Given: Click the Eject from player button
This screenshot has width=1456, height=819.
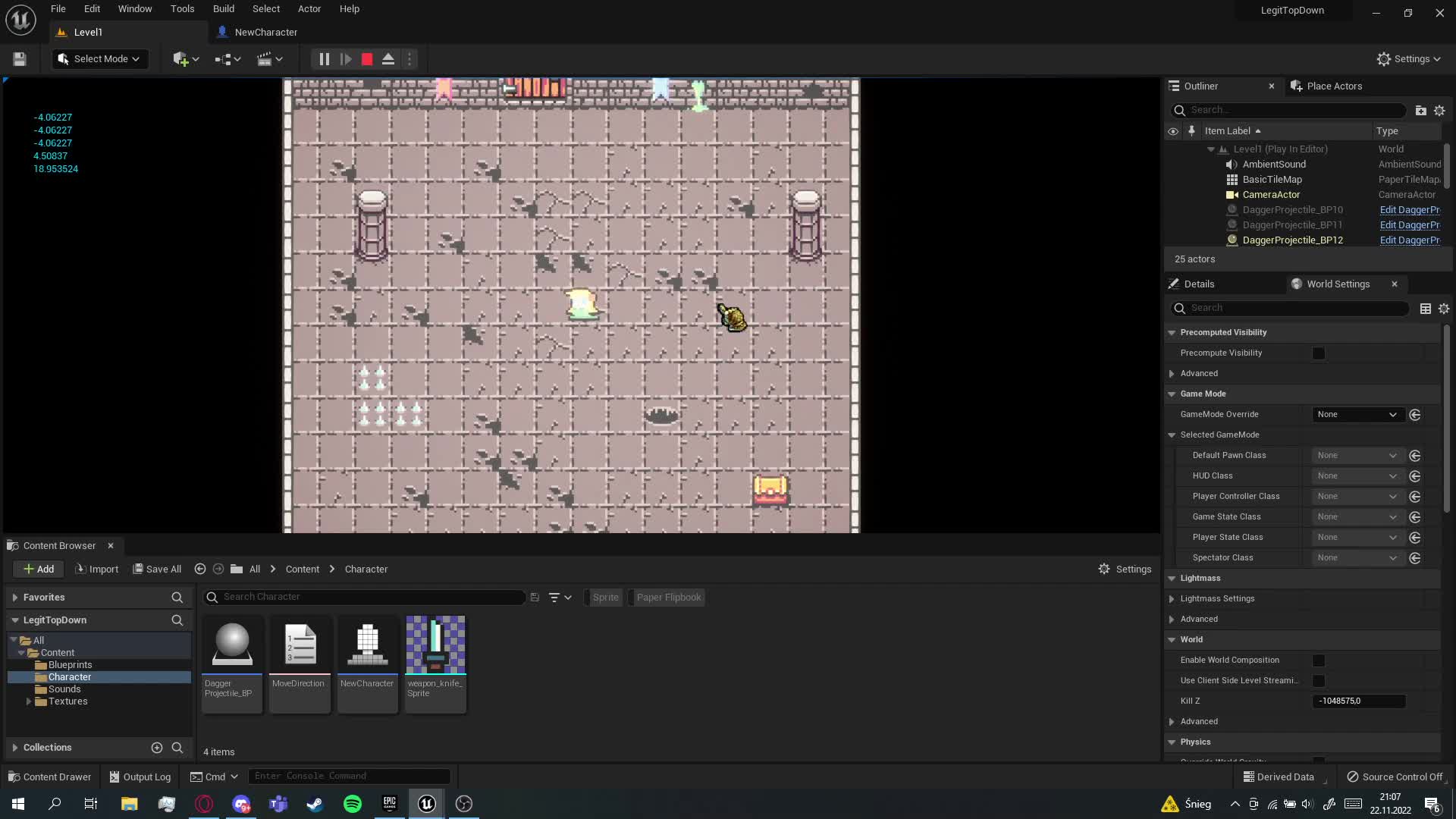Looking at the screenshot, I should tap(388, 59).
